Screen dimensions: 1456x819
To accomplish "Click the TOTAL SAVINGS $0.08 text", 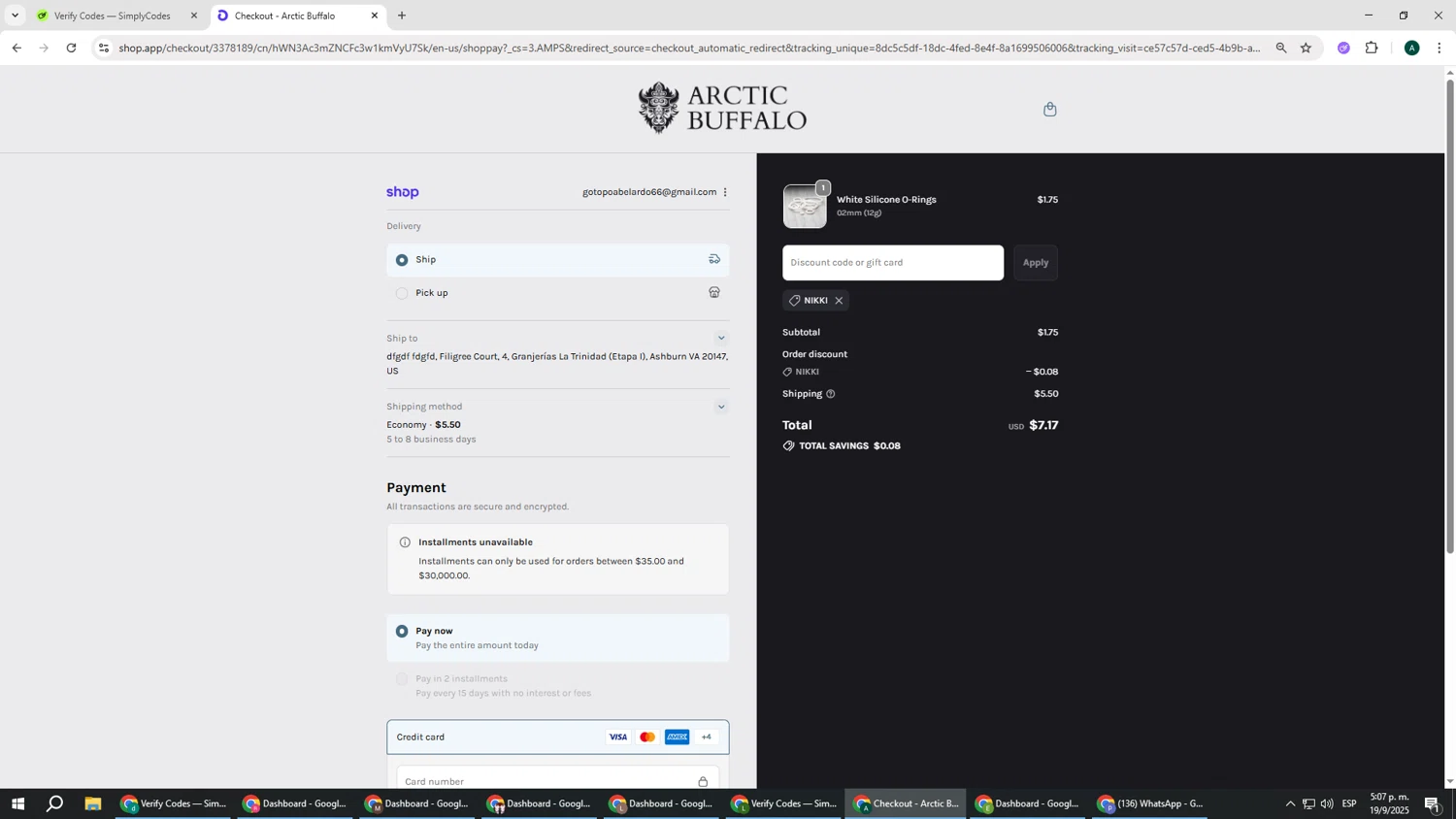I will coord(849,446).
